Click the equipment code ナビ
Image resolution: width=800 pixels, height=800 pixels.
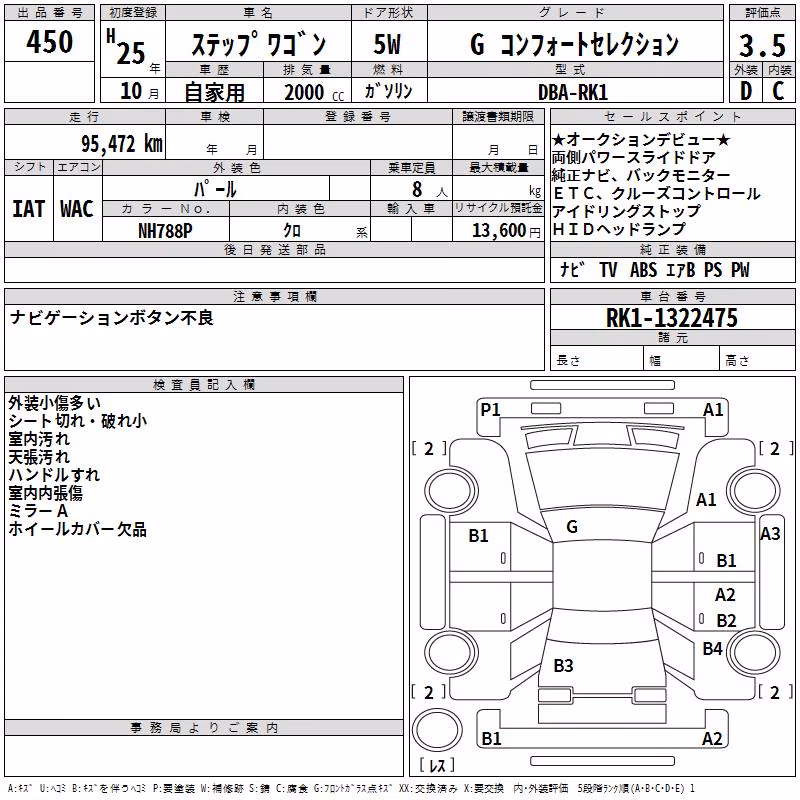[571, 270]
